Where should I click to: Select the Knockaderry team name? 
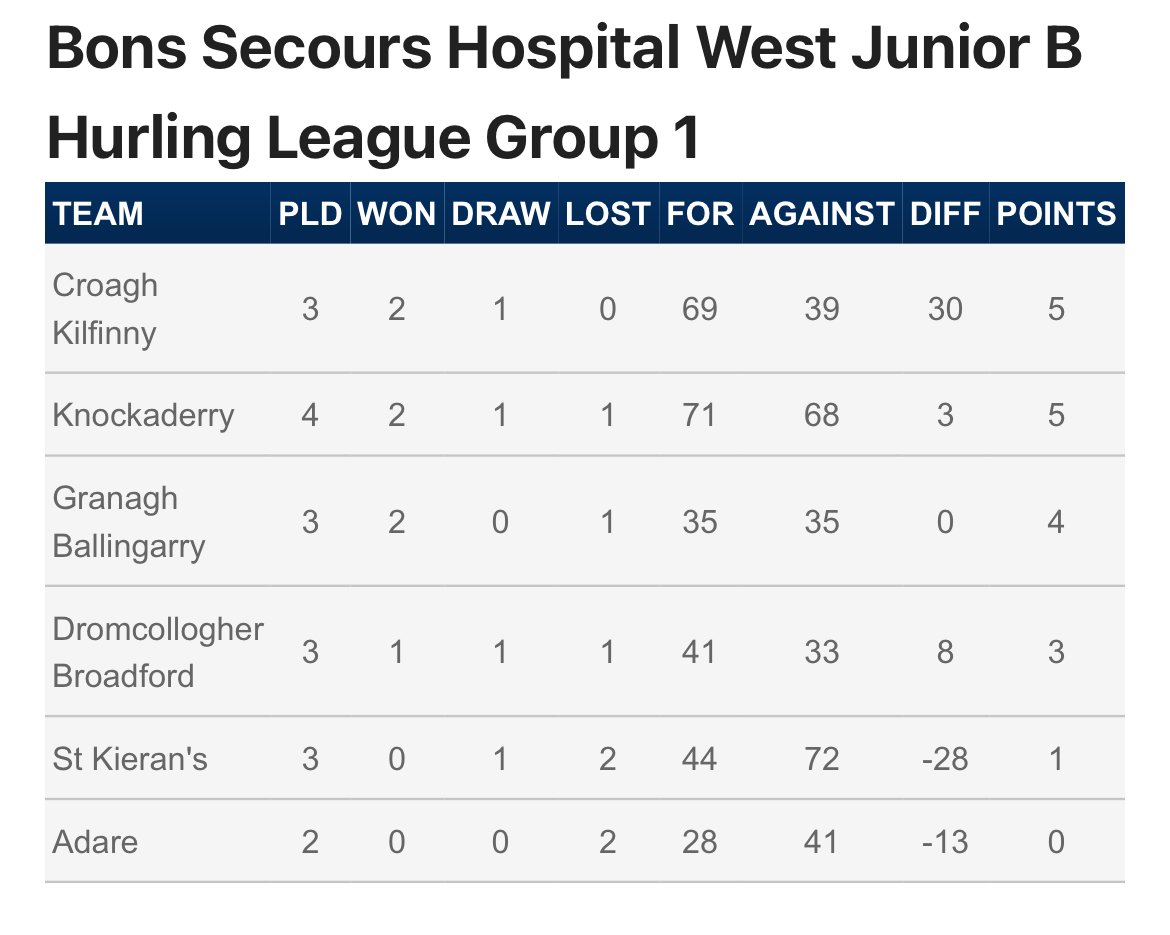(143, 415)
